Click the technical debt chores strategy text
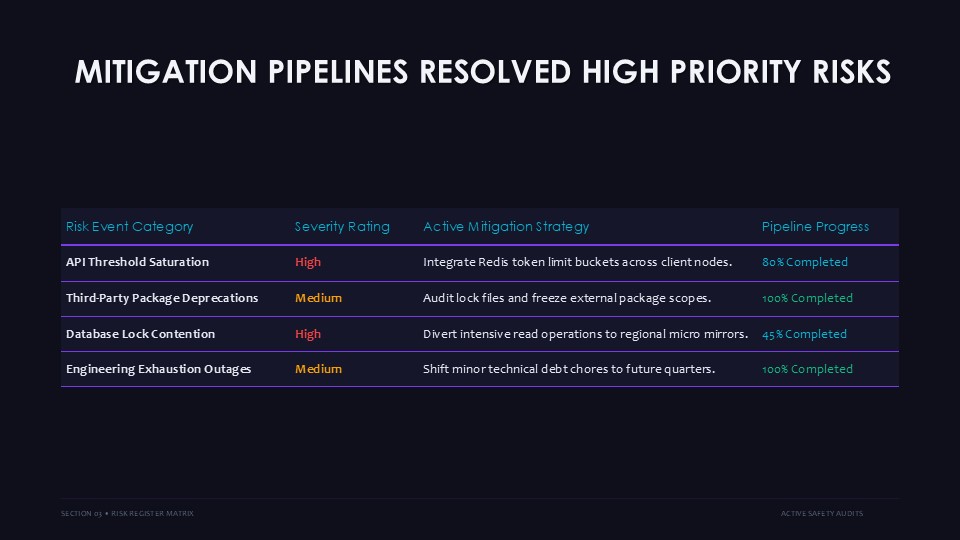The image size is (960, 540). pos(569,369)
